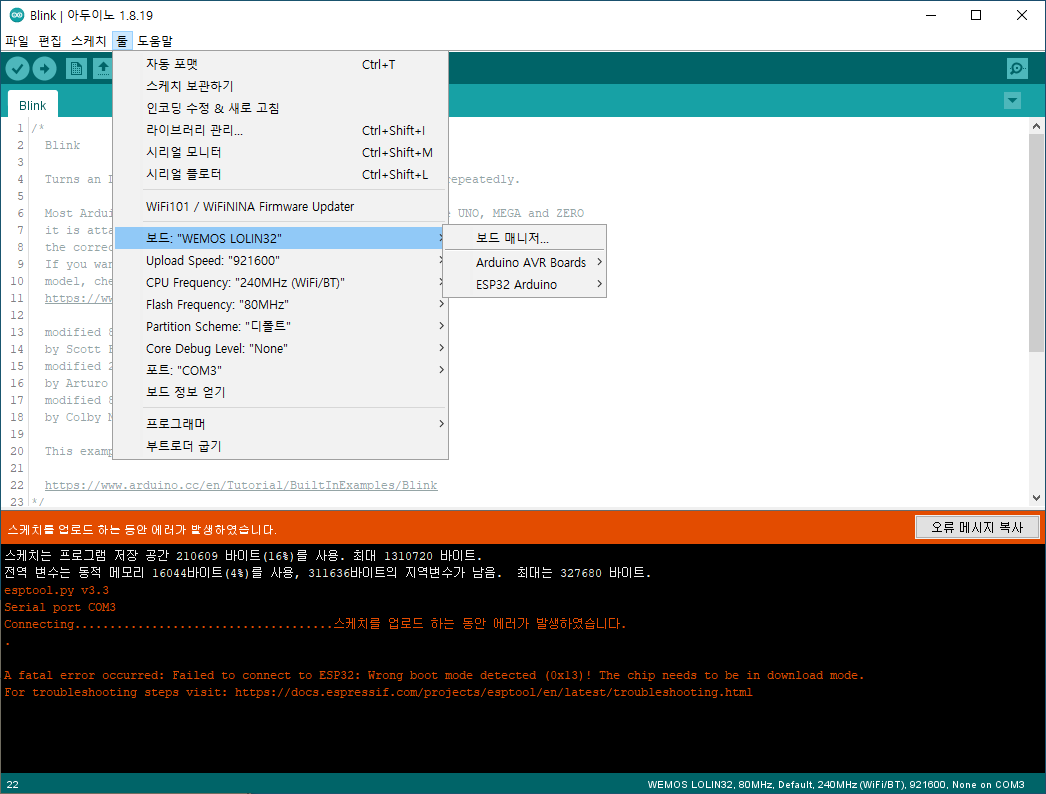
Task: Click the troubleshooting URL in console
Action: [x=494, y=693]
